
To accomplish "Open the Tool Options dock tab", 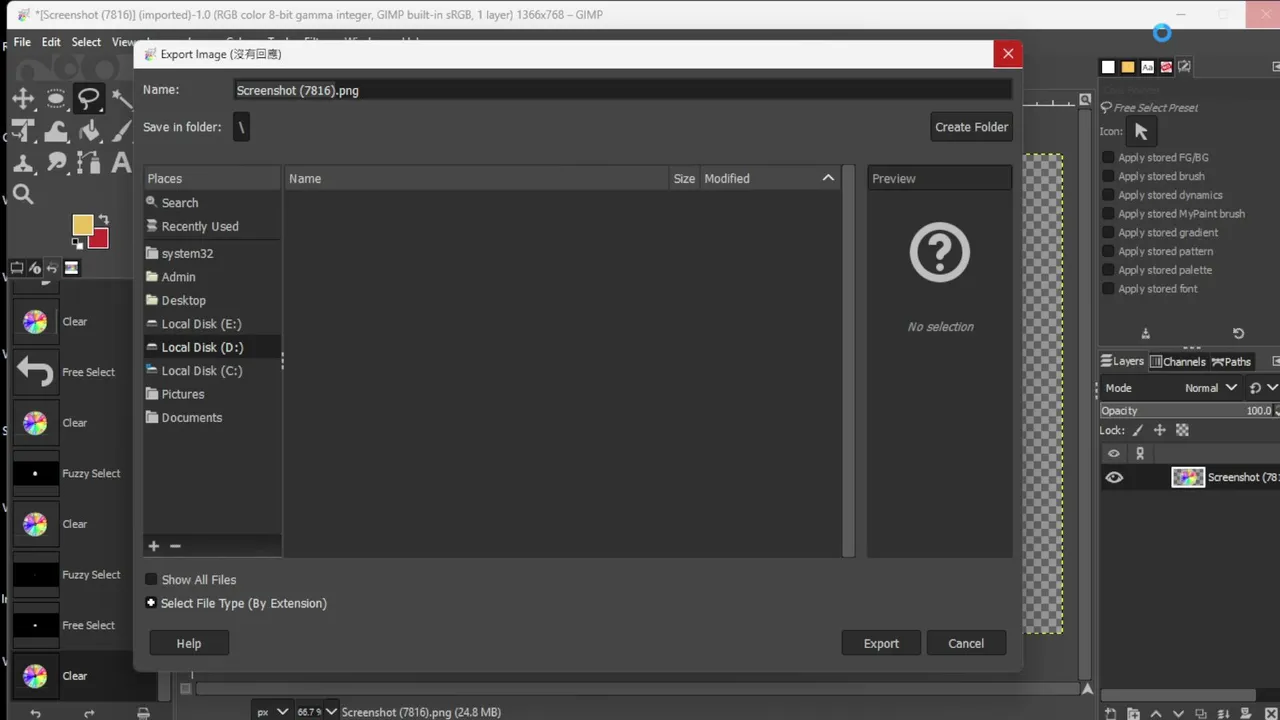I will pos(17,267).
